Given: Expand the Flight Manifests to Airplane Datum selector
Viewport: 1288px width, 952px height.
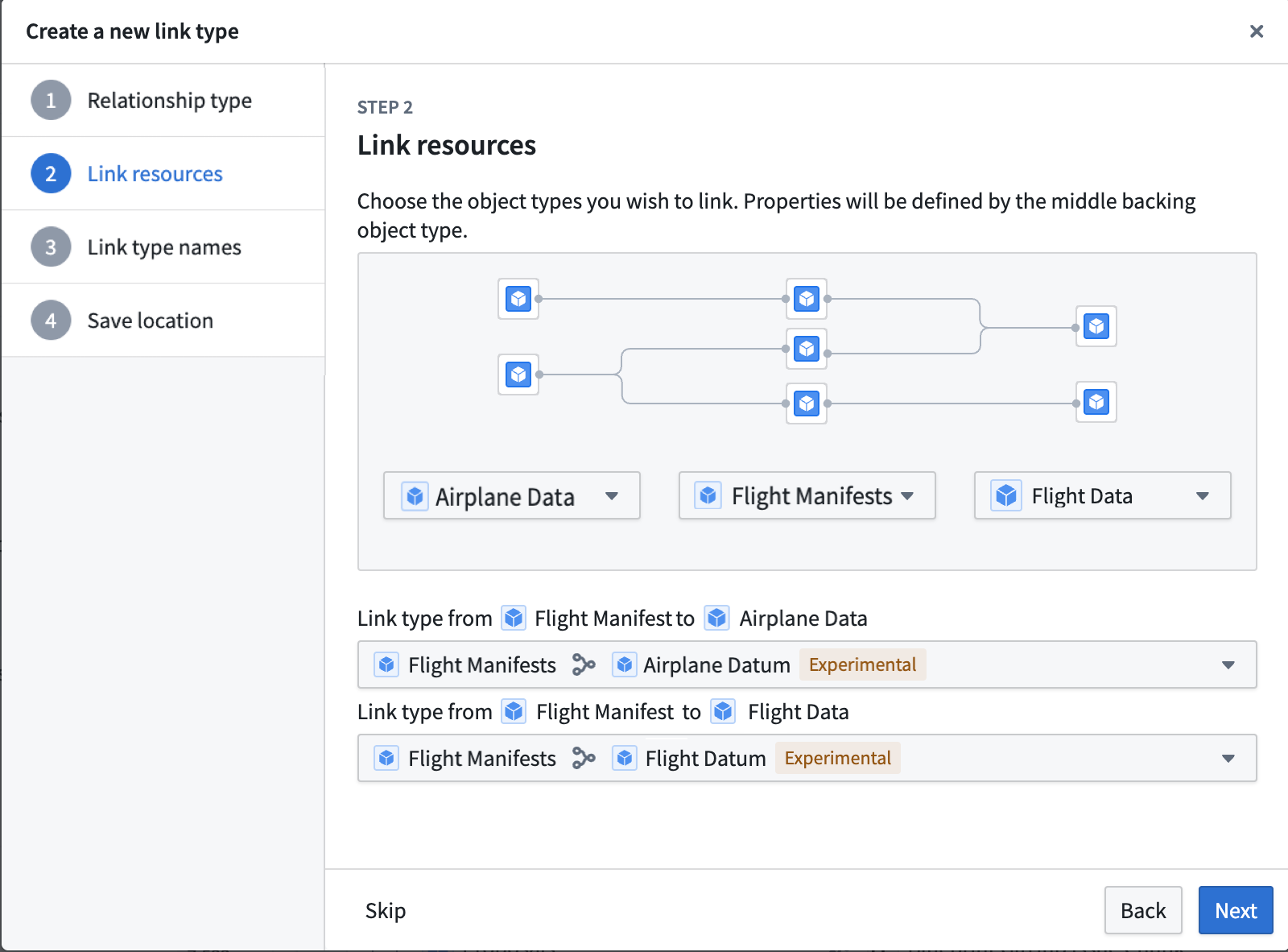Looking at the screenshot, I should (1228, 664).
